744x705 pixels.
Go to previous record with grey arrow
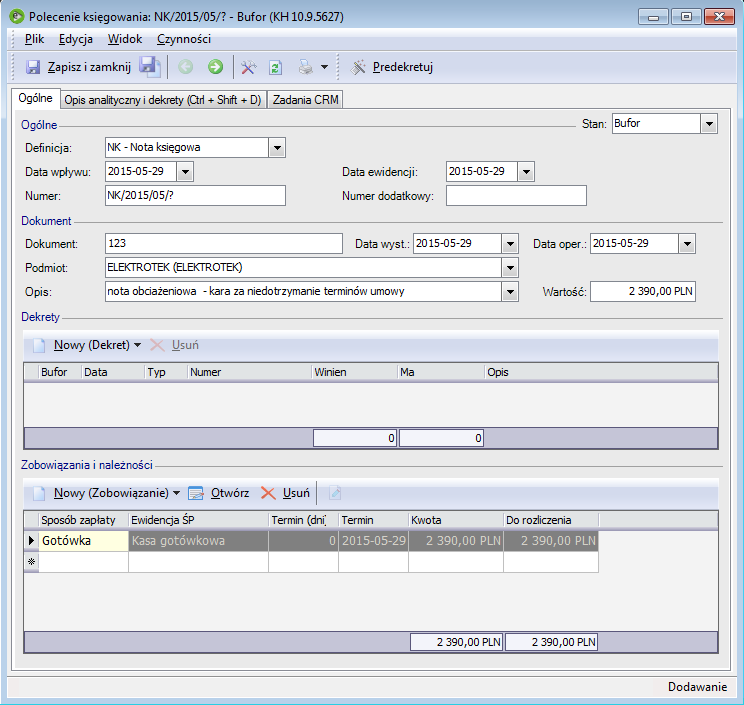pos(186,67)
